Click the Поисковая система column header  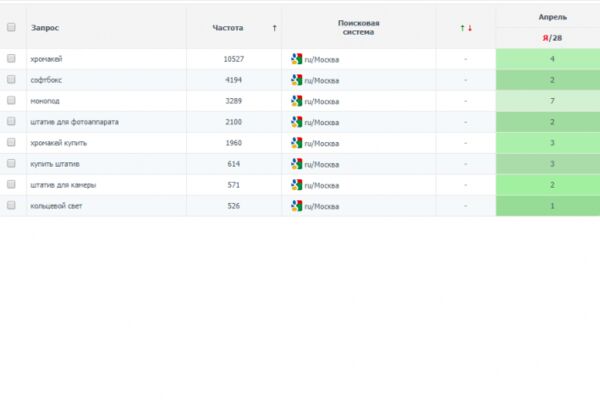[x=359, y=28]
